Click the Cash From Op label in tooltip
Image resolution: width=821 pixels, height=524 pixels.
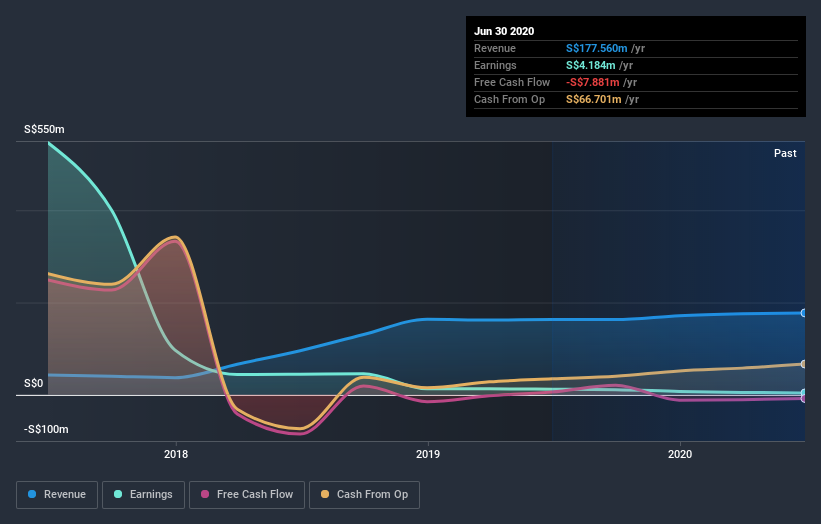(x=509, y=99)
